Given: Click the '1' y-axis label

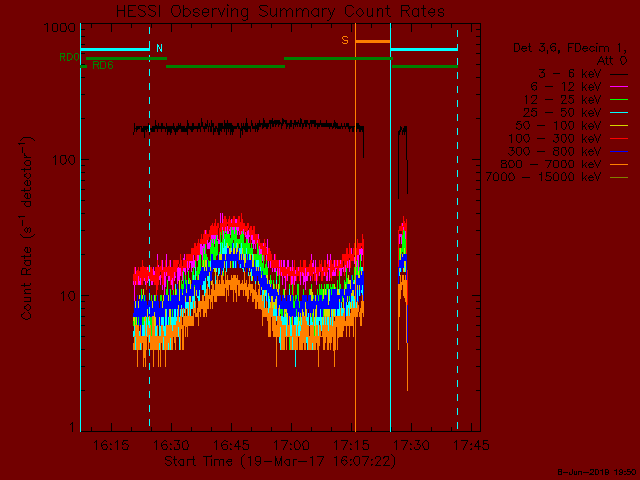Looking at the screenshot, I should click(72, 427).
